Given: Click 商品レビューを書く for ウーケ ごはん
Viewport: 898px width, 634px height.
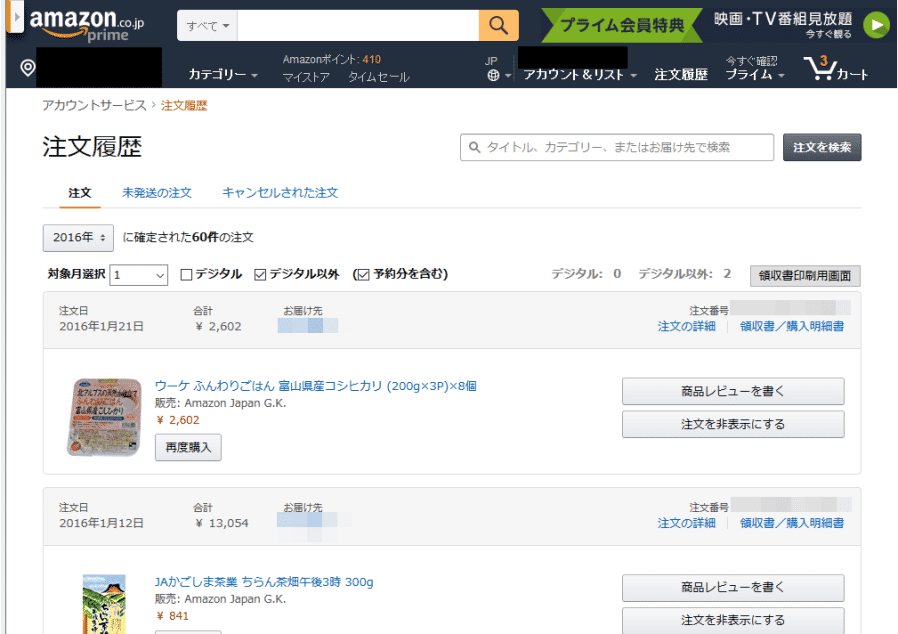Looking at the screenshot, I should pos(733,391).
